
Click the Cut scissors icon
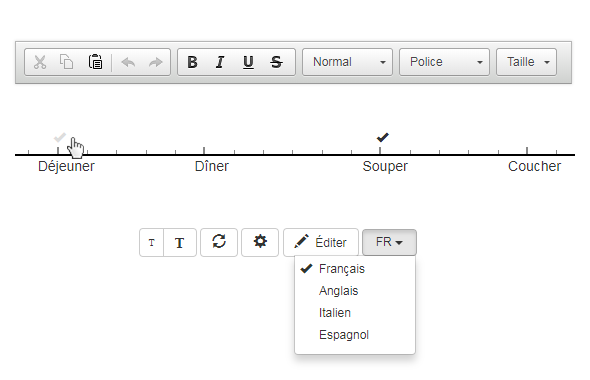click(40, 62)
